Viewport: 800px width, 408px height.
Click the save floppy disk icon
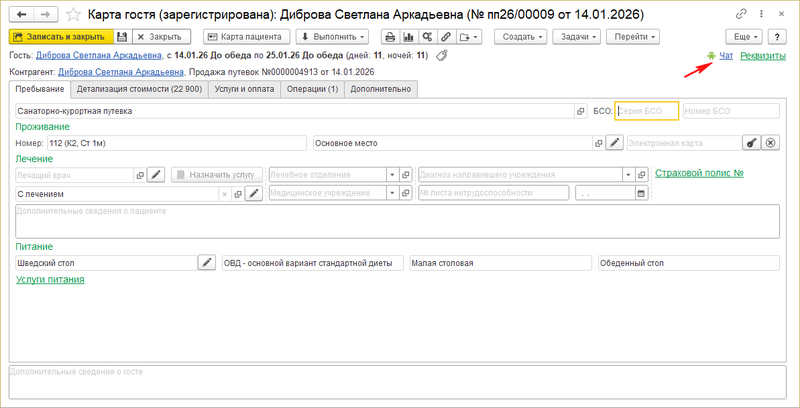(122, 37)
